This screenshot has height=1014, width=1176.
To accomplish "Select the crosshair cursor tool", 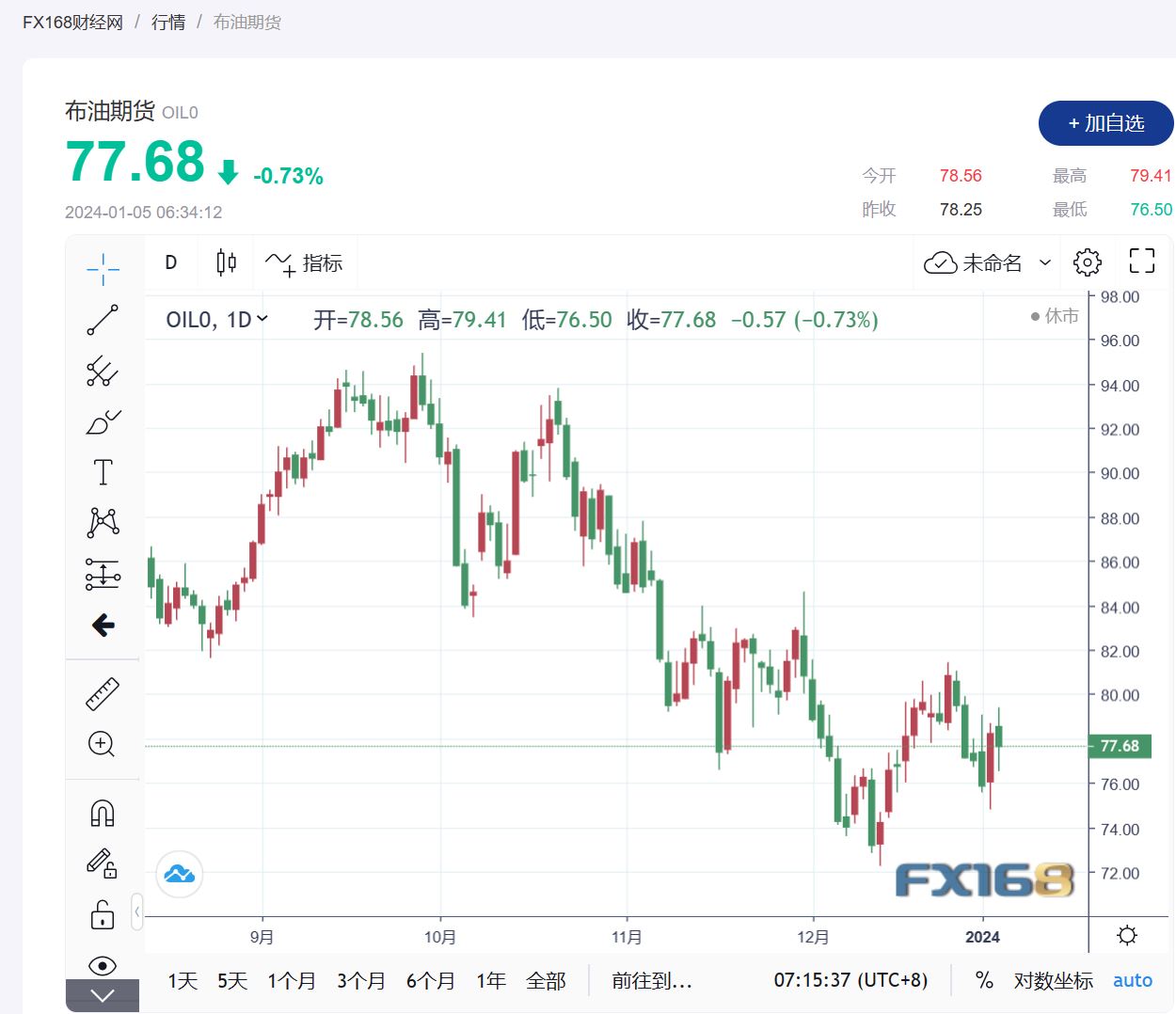I will click(x=103, y=269).
